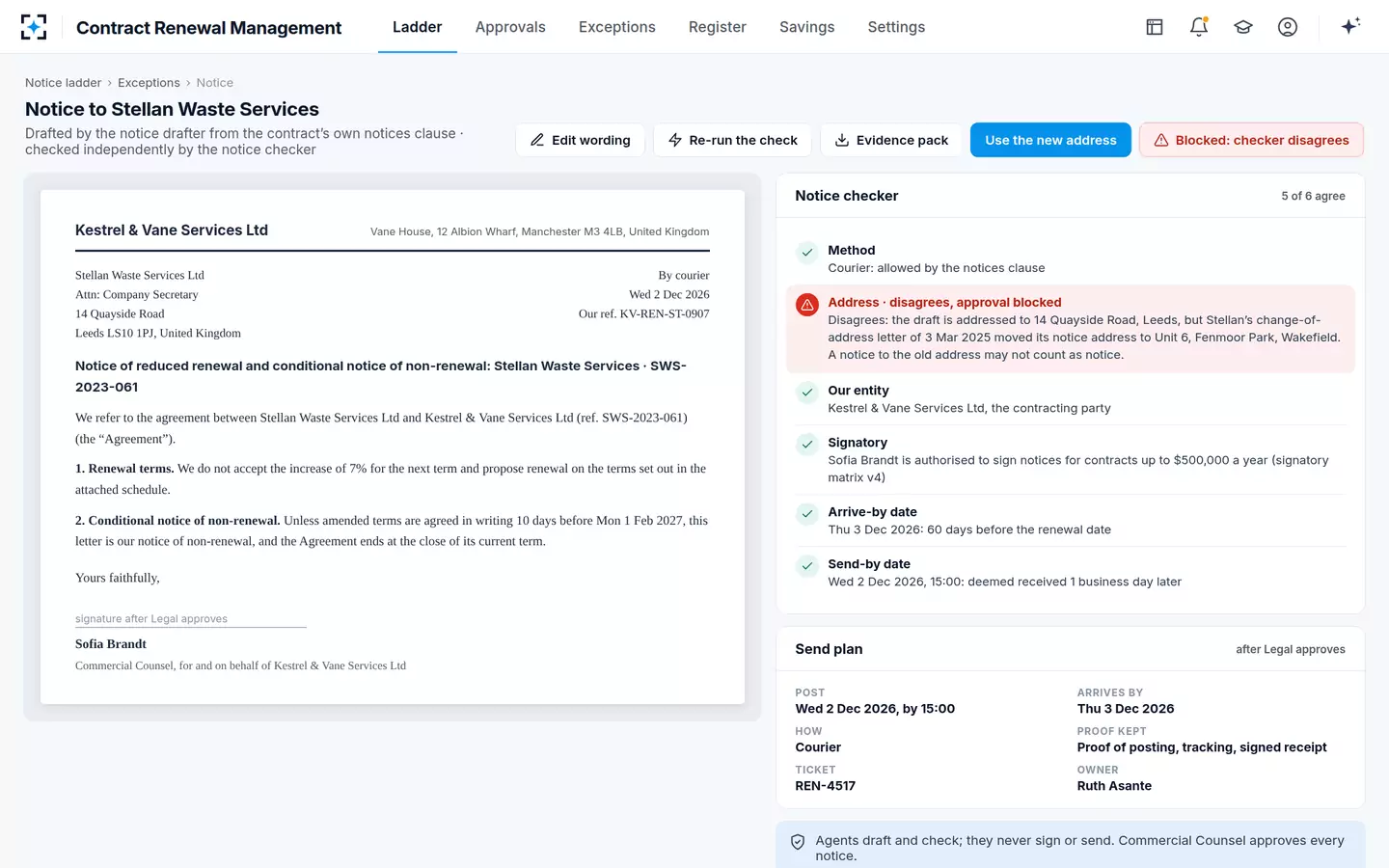Click the Send-by date check title

869,564
